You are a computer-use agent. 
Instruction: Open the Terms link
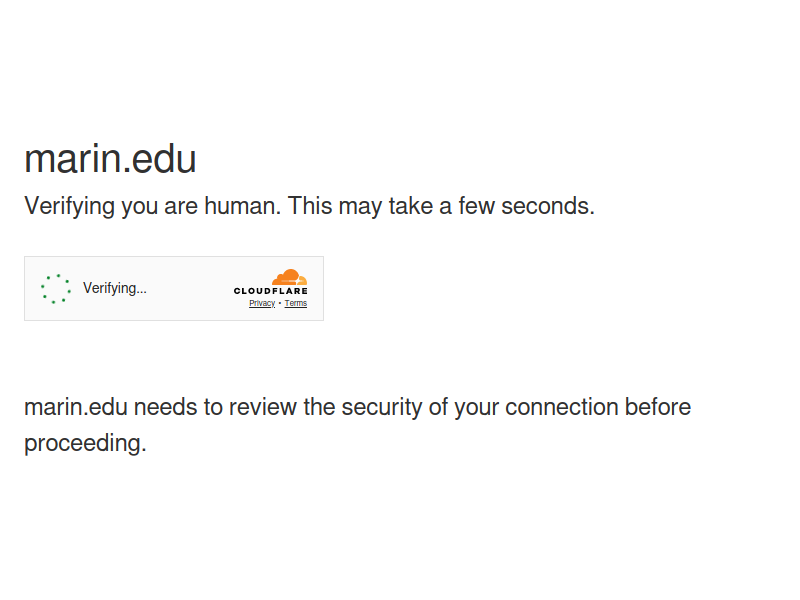[x=295, y=303]
